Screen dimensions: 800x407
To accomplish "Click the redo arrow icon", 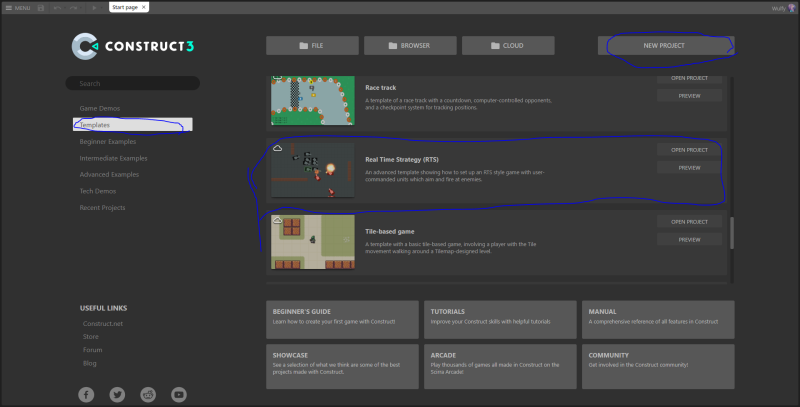I will (x=73, y=8).
